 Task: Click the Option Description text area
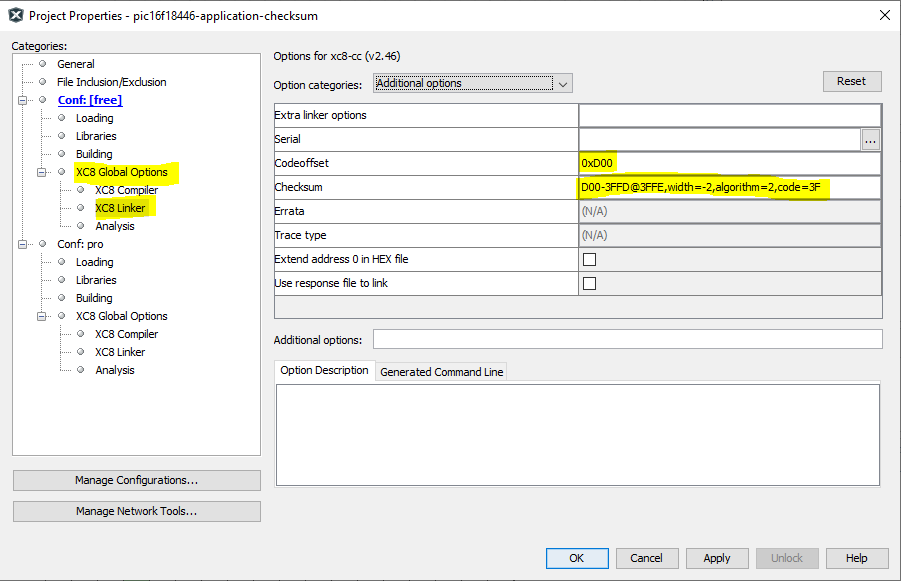tap(577, 435)
